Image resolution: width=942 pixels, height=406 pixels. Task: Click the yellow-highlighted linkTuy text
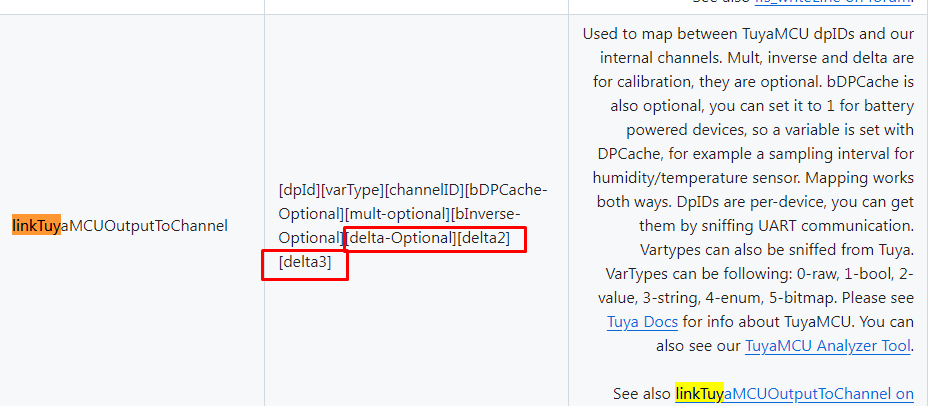(x=699, y=394)
